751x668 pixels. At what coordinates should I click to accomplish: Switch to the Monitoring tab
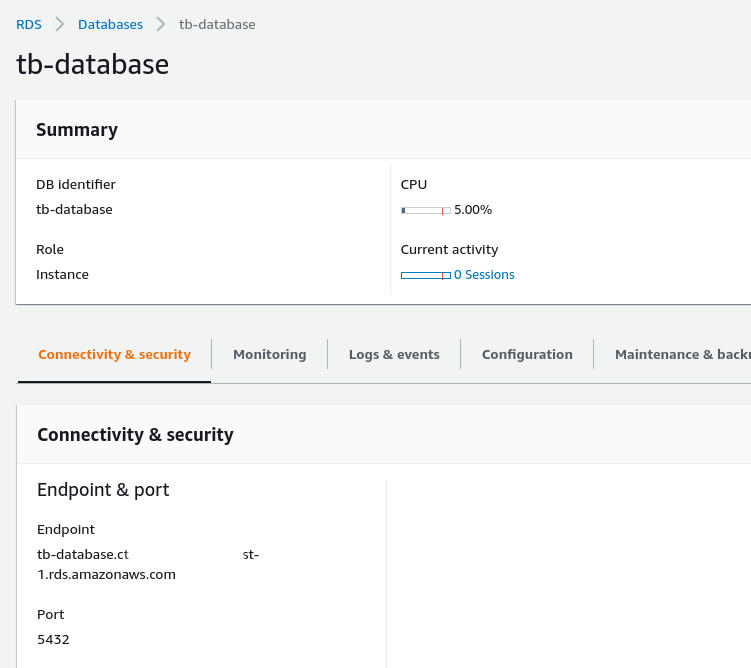tap(269, 355)
